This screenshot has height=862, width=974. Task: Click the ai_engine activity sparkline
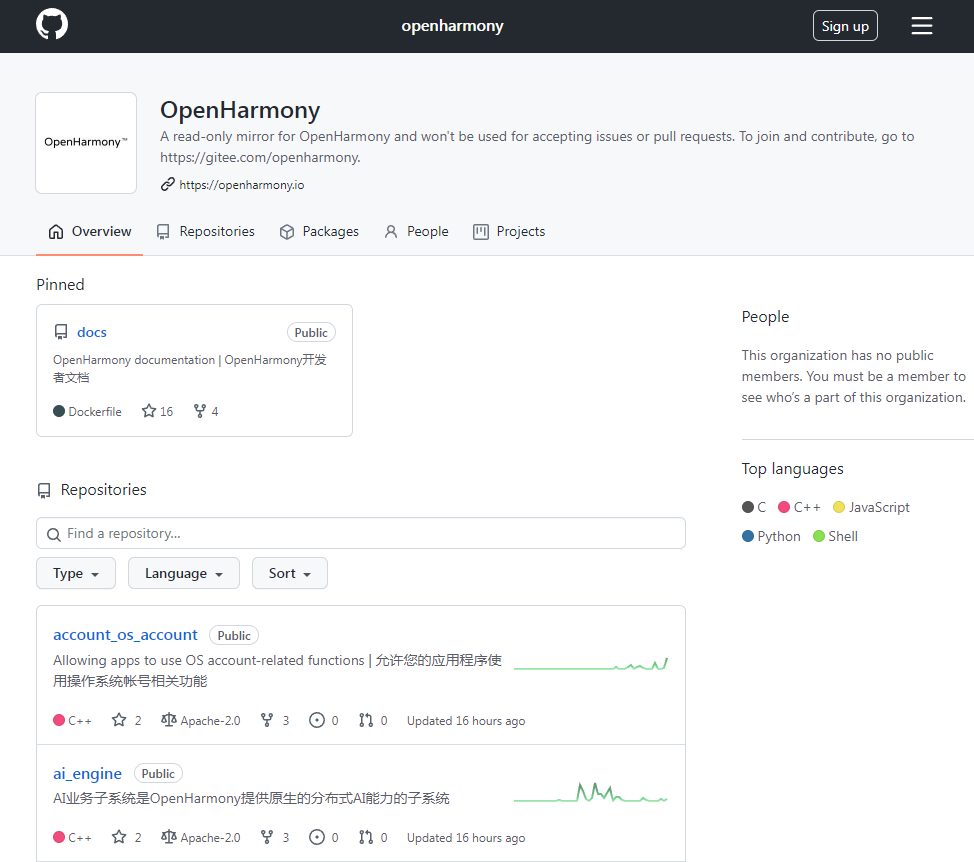click(x=591, y=793)
